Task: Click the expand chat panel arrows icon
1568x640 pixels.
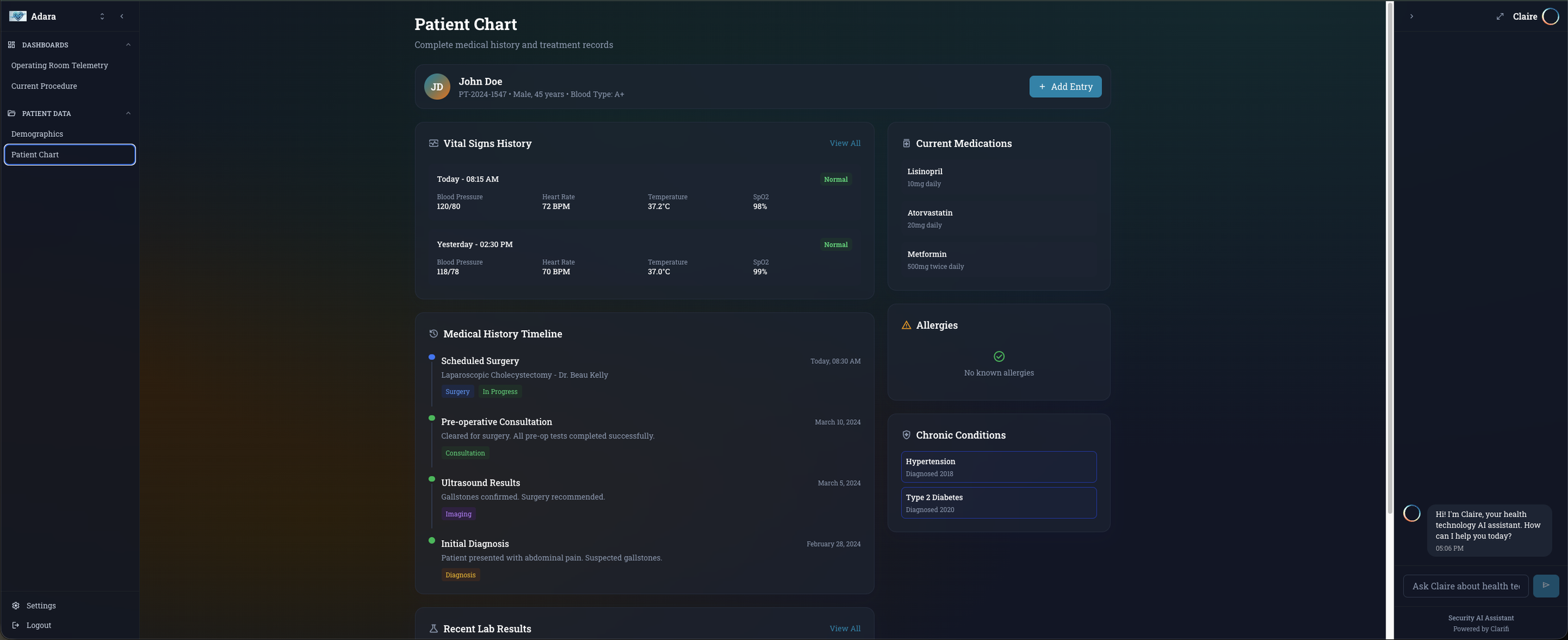Action: tap(1500, 16)
